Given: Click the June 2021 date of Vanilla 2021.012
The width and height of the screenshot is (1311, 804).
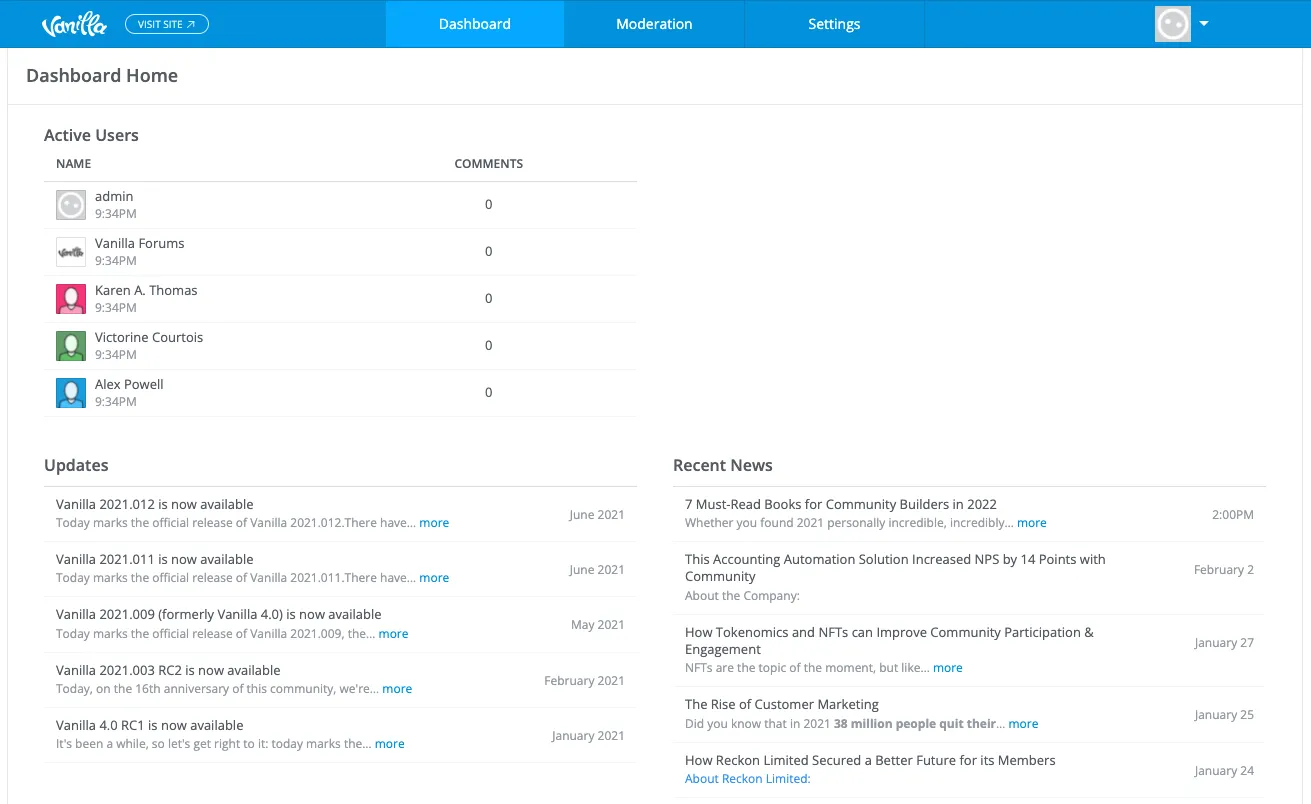Looking at the screenshot, I should click(x=597, y=515).
